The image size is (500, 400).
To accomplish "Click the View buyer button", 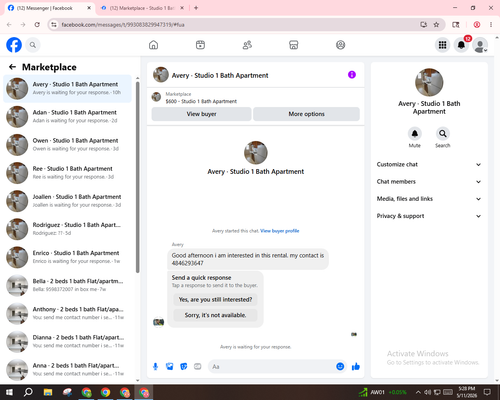I will pyautogui.click(x=201, y=114).
